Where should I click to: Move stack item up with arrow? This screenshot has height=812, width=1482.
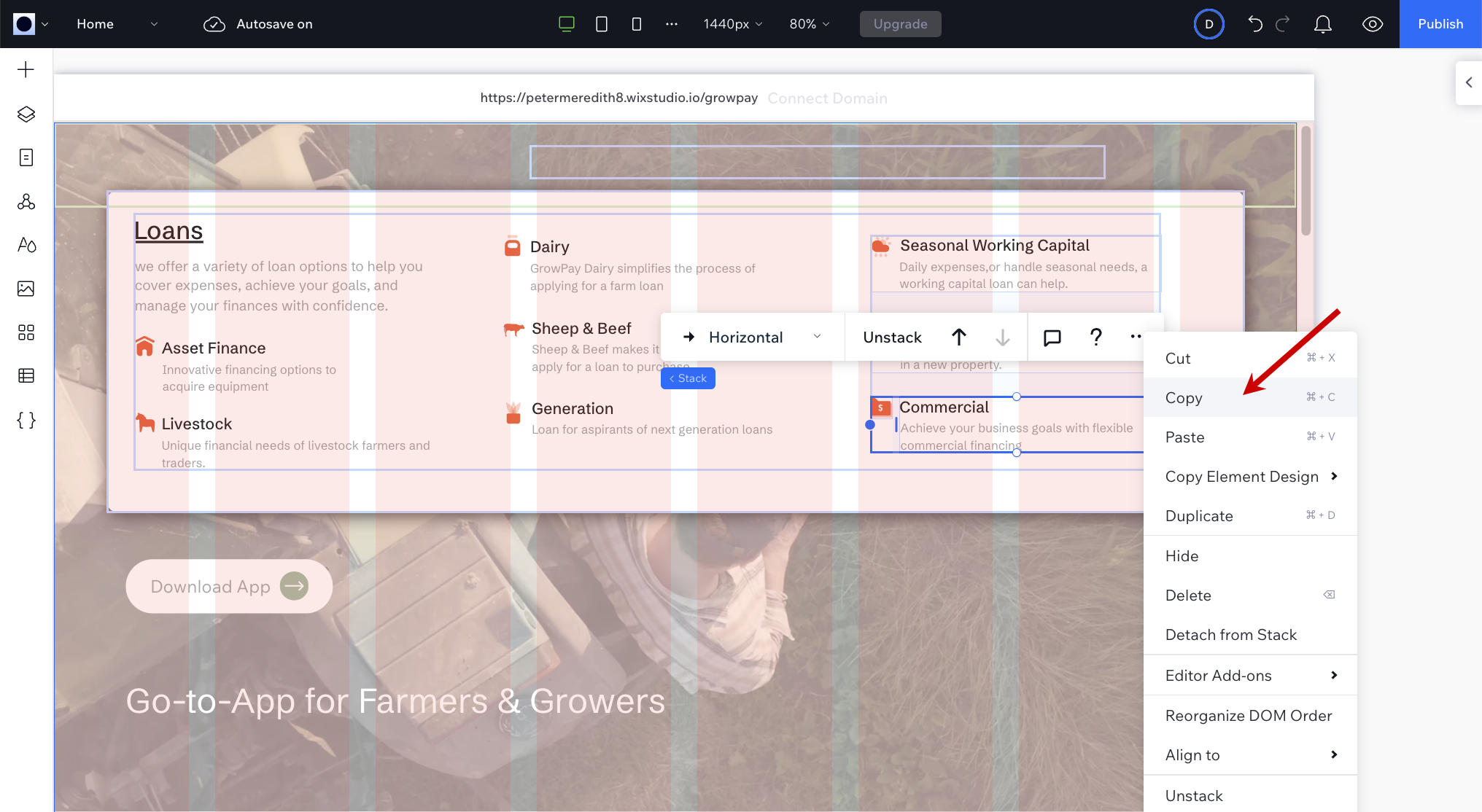(x=958, y=337)
